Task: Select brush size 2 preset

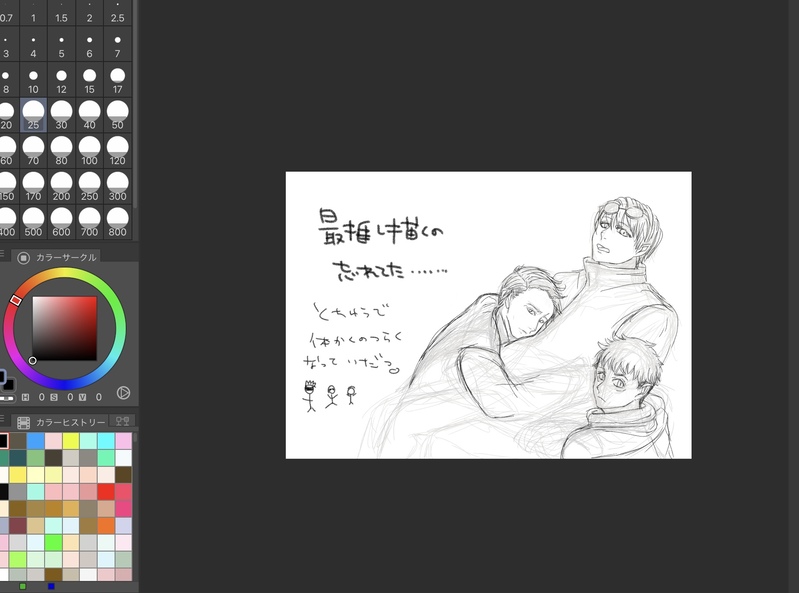Action: pyautogui.click(x=89, y=13)
